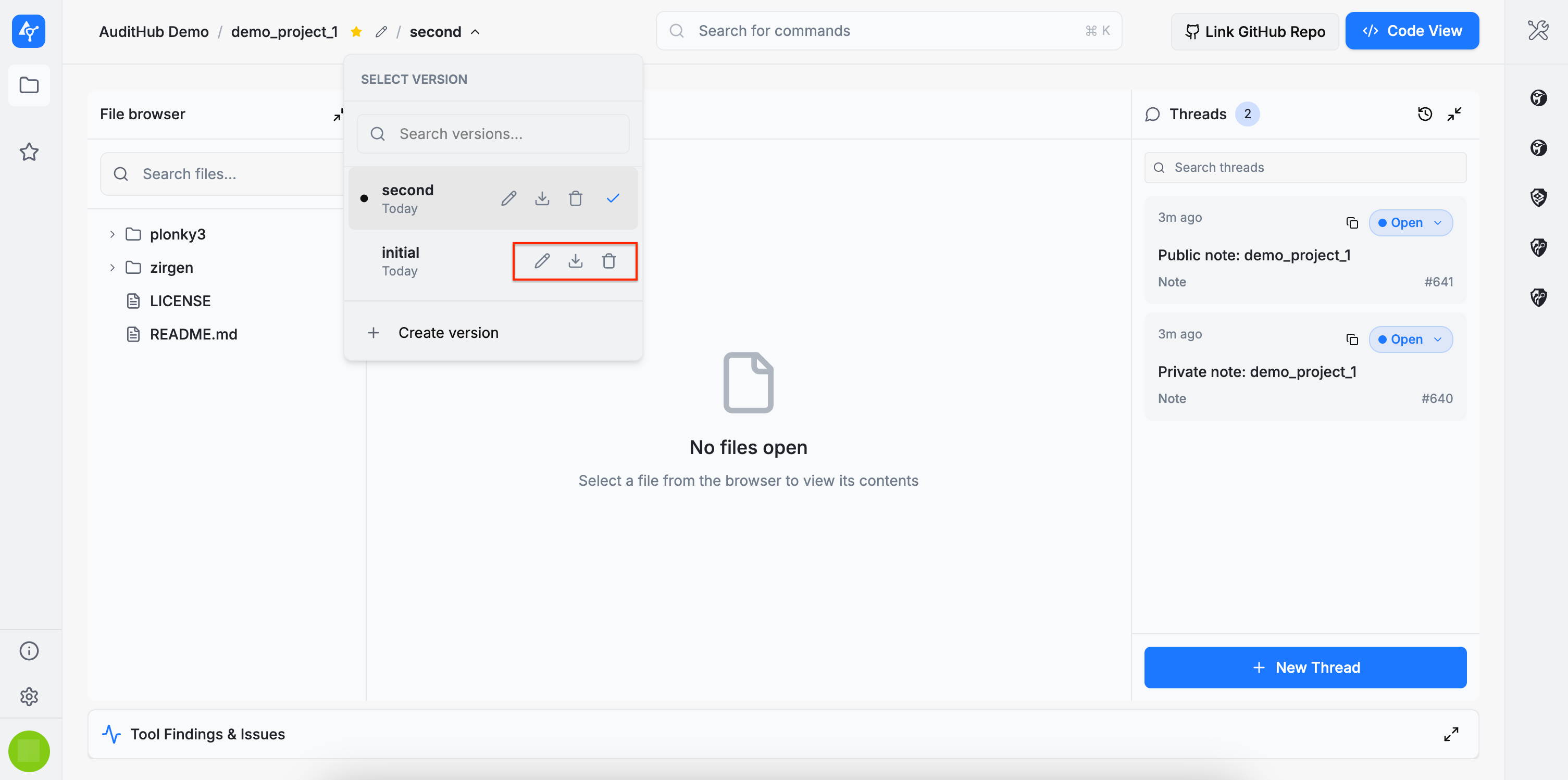The image size is (1568, 780).
Task: Open favorites star in left sidebar
Action: [x=29, y=152]
